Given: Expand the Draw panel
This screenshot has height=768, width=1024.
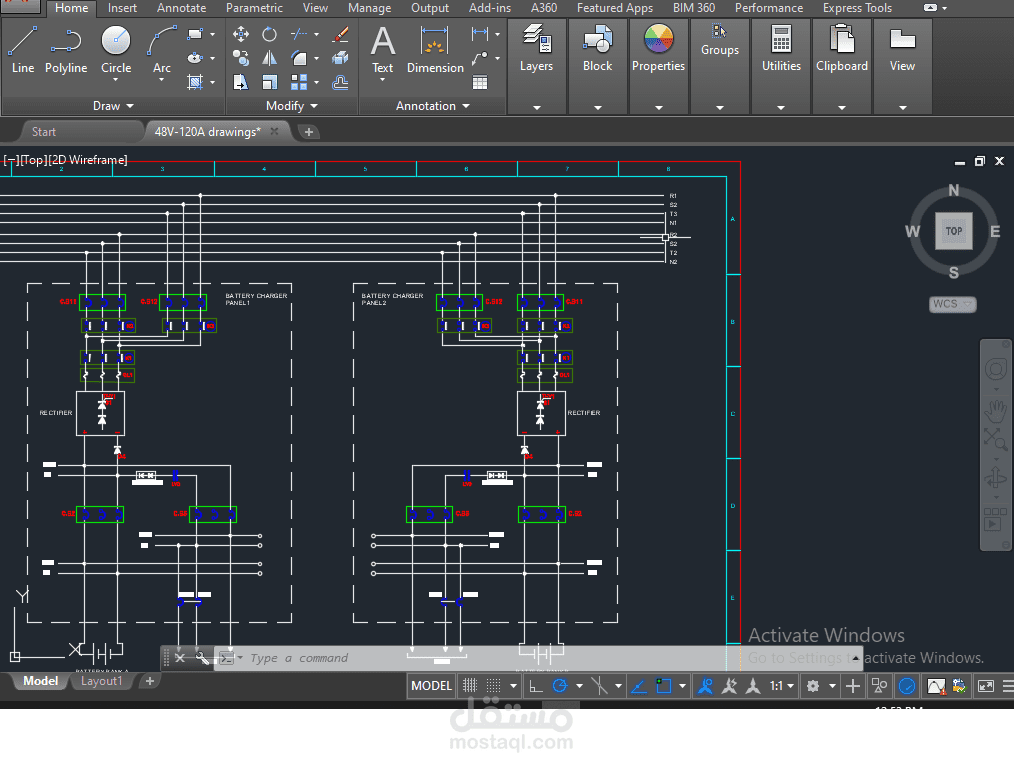Looking at the screenshot, I should click(x=113, y=106).
